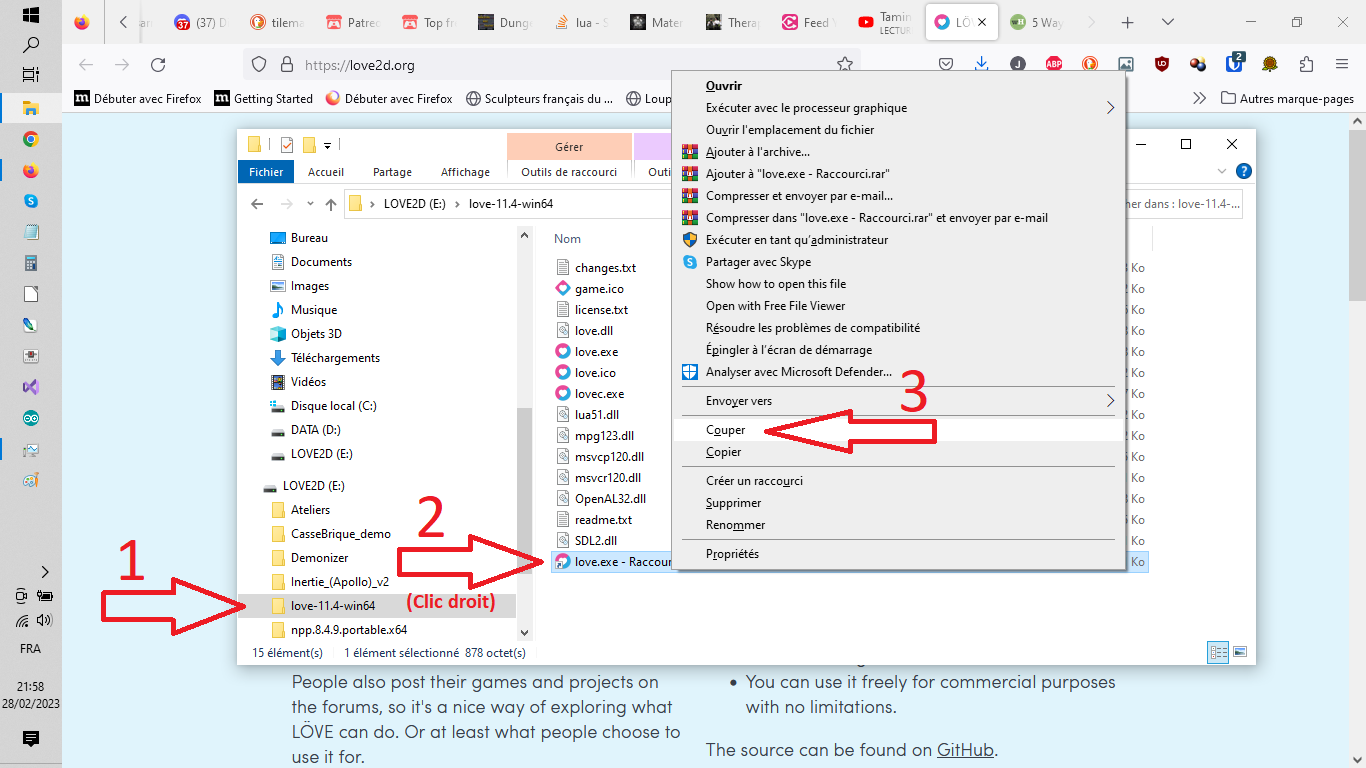Switch Explorer to large icons view

pos(1240,652)
